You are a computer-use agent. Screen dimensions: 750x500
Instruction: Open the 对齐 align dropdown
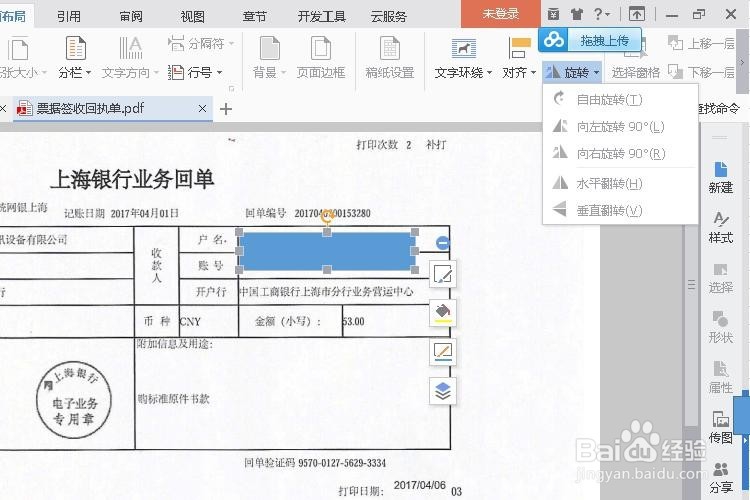pyautogui.click(x=519, y=58)
